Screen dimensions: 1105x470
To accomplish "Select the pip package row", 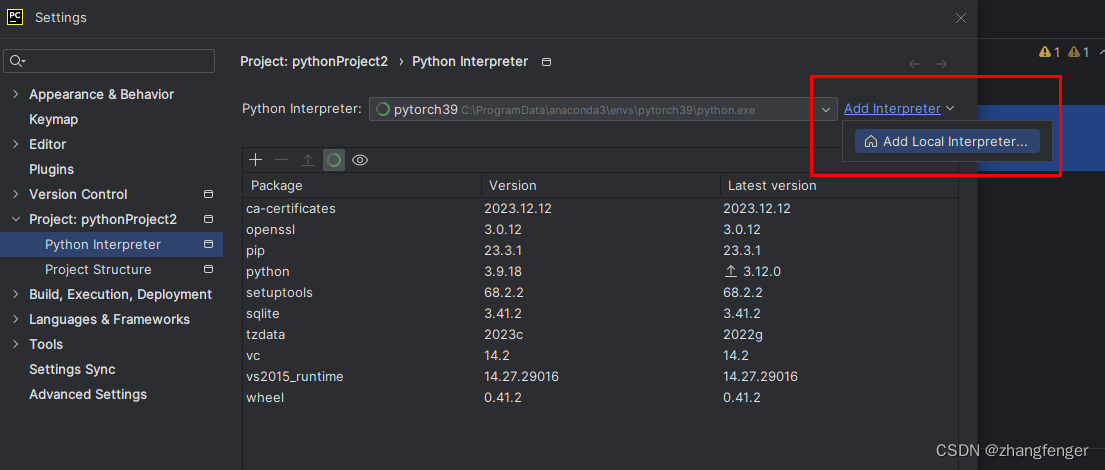I will 600,250.
